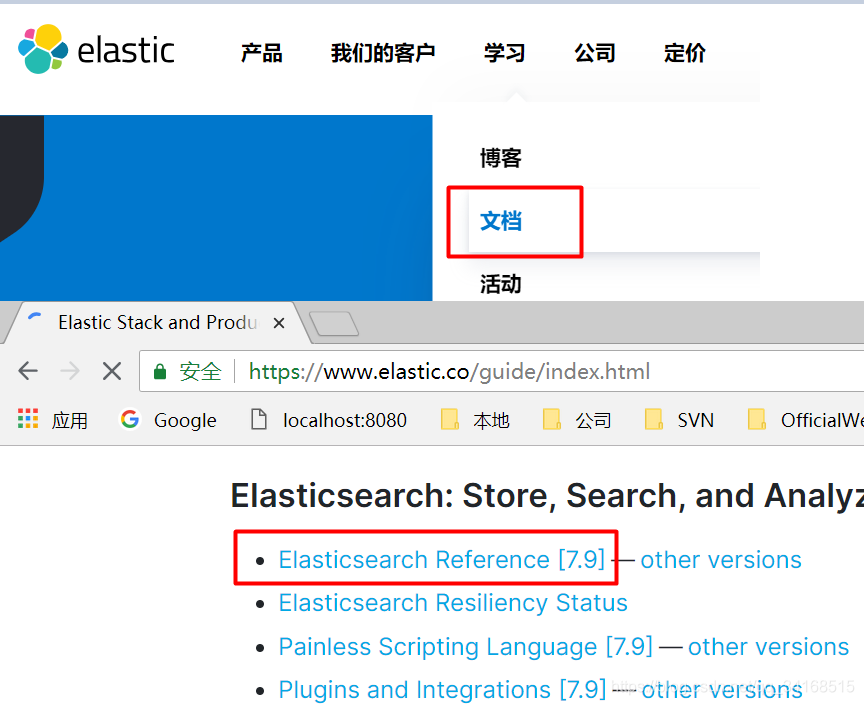The width and height of the screenshot is (864, 705).
Task: Click the green secure lock icon
Action: 160,372
